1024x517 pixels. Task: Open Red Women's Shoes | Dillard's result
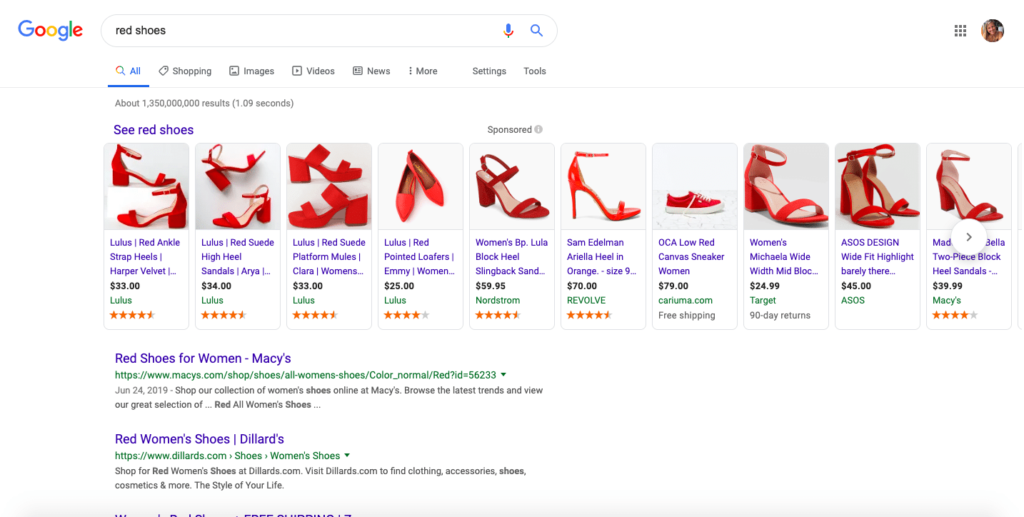[199, 439]
